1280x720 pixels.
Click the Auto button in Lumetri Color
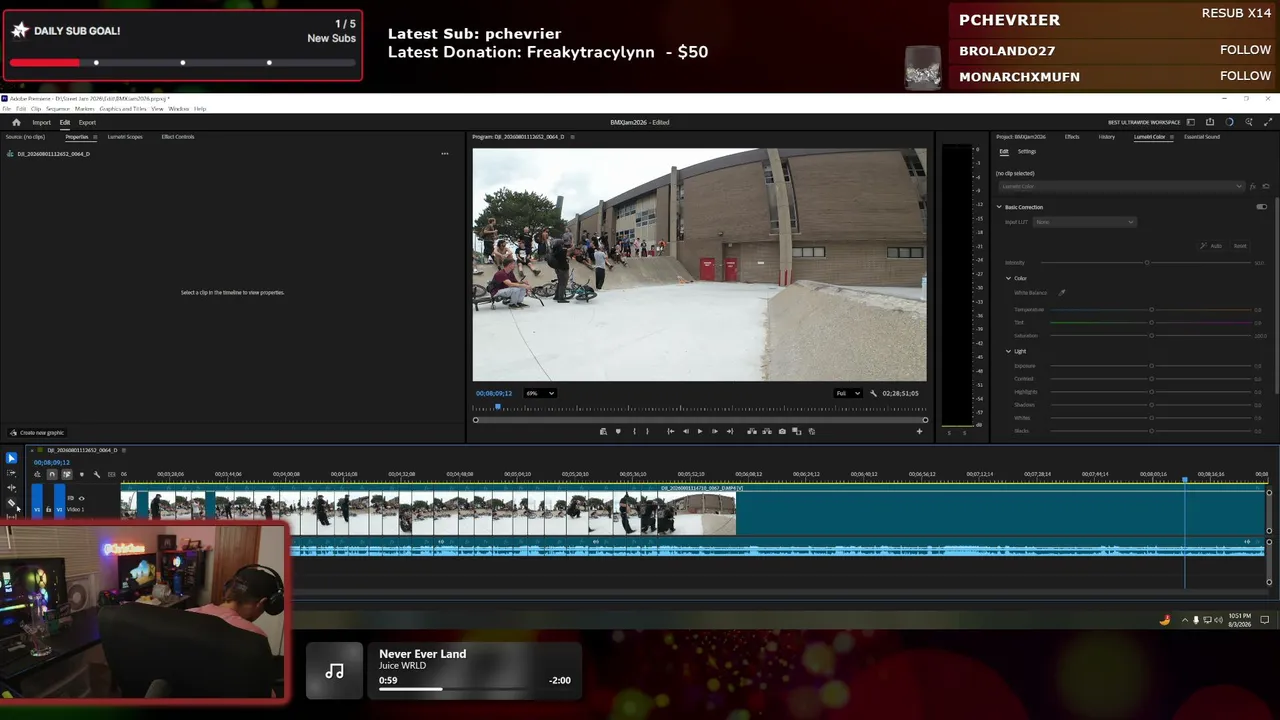(x=1211, y=246)
